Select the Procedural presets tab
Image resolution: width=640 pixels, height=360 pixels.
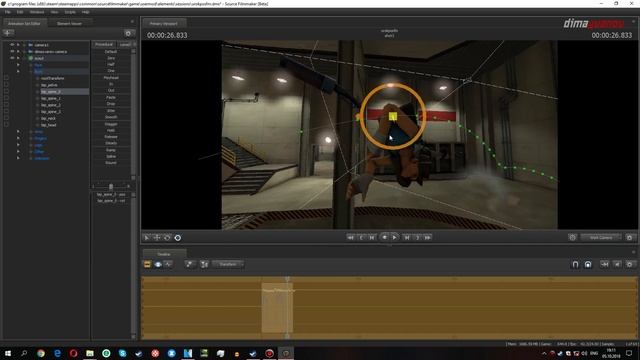104,44
